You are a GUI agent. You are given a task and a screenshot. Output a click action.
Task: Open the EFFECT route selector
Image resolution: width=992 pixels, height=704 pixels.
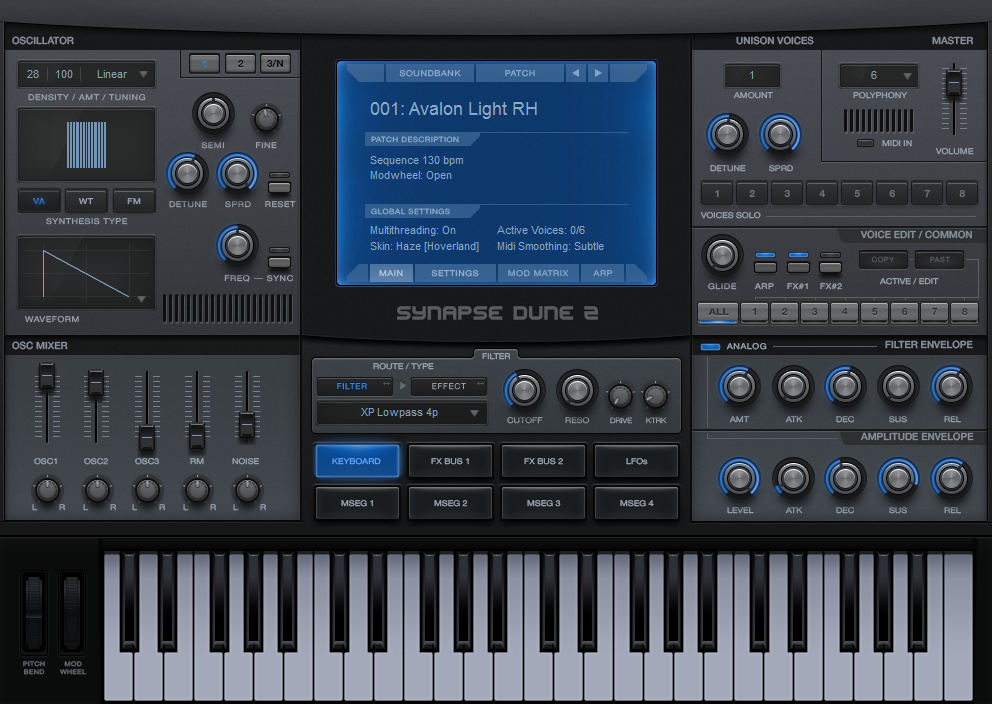coord(449,386)
